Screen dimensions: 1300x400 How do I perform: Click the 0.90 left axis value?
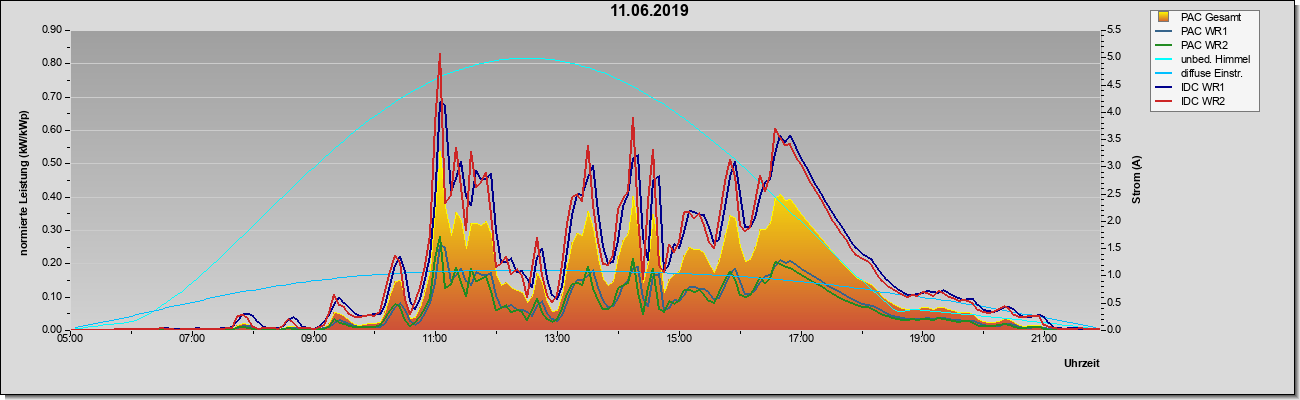52,30
